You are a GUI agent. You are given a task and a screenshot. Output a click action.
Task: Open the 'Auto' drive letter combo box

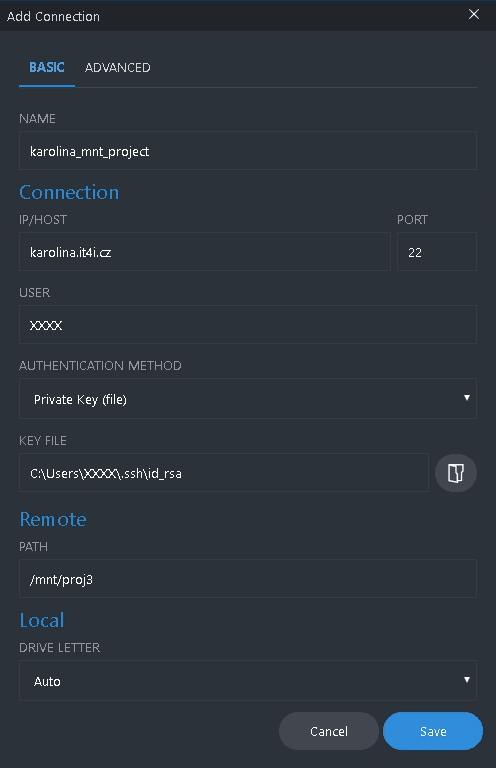pyautogui.click(x=248, y=680)
